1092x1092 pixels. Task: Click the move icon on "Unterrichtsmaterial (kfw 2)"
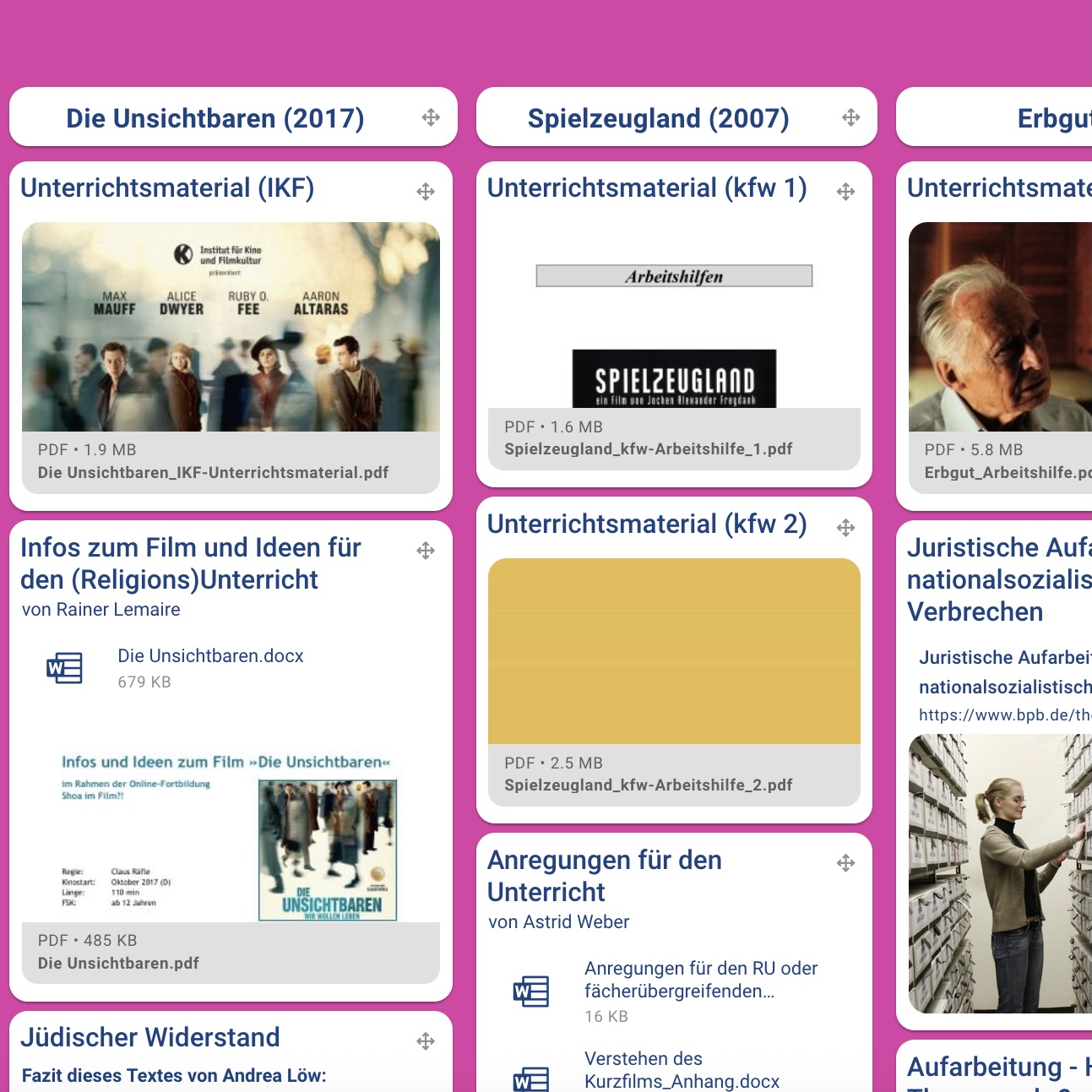[845, 526]
